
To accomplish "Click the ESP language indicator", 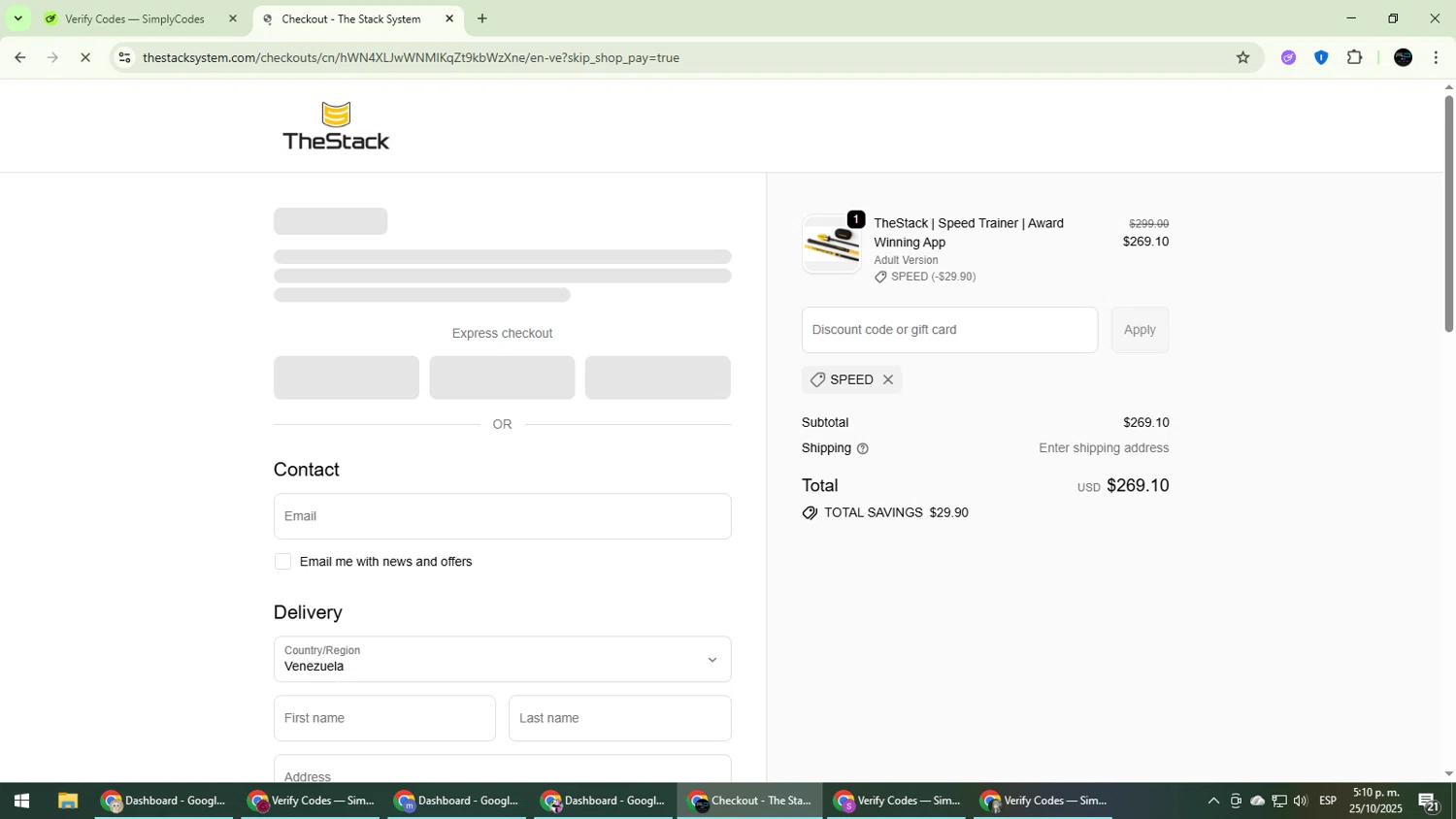I will point(1328,801).
